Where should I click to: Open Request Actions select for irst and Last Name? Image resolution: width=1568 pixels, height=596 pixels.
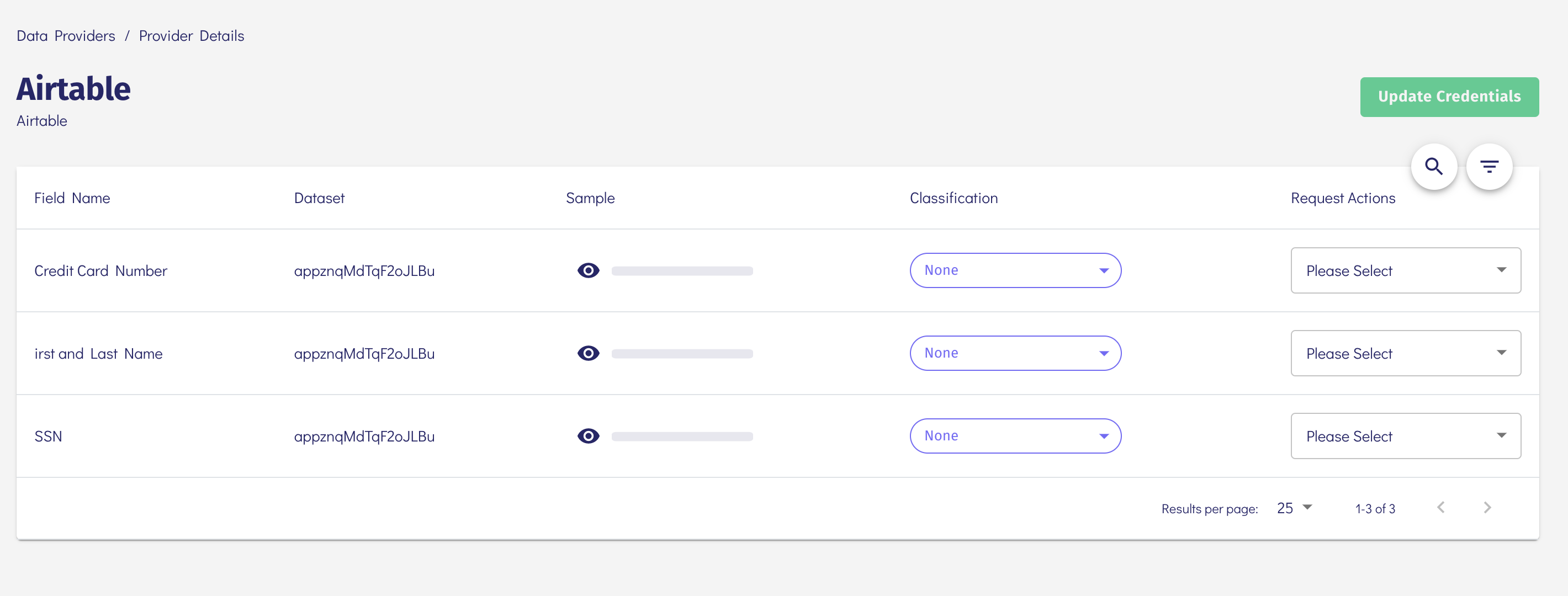1406,353
